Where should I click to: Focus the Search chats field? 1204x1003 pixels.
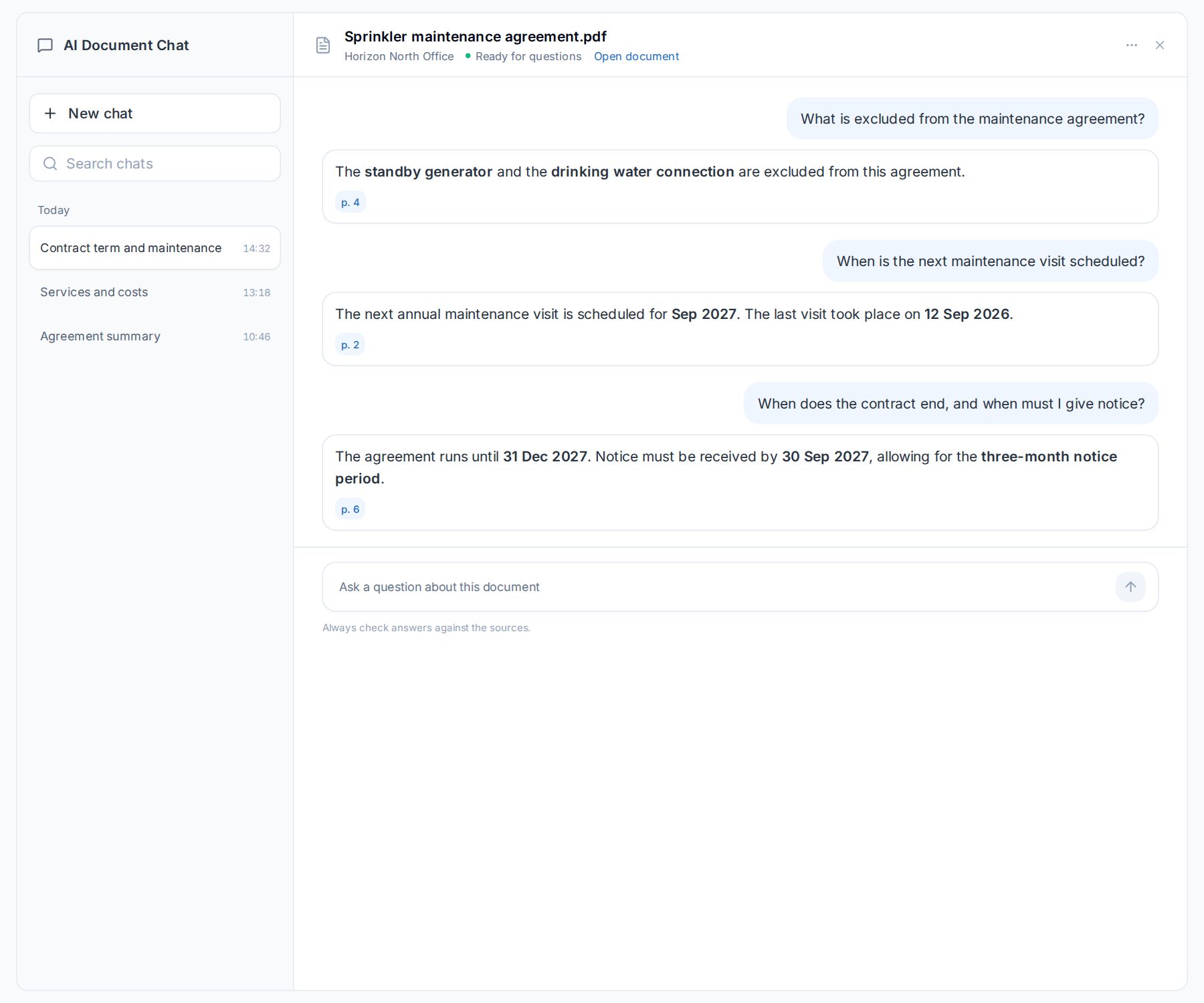click(155, 164)
